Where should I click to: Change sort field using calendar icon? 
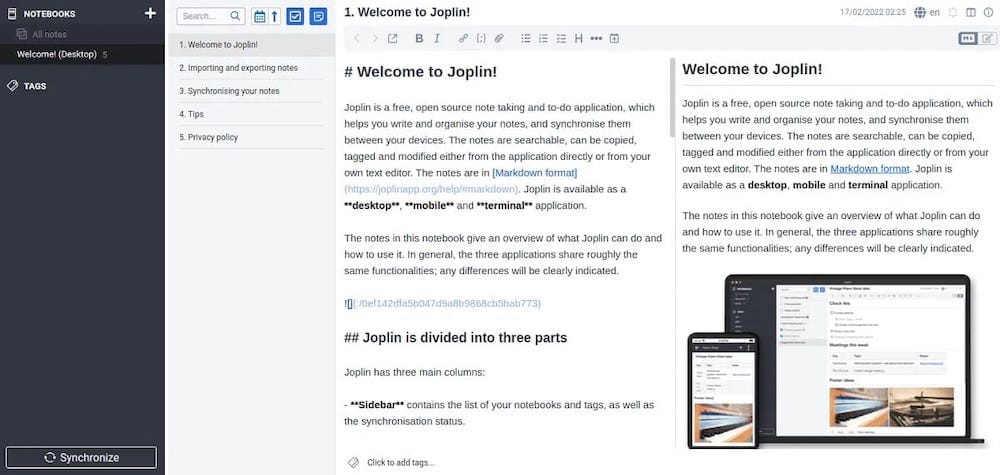[260, 17]
